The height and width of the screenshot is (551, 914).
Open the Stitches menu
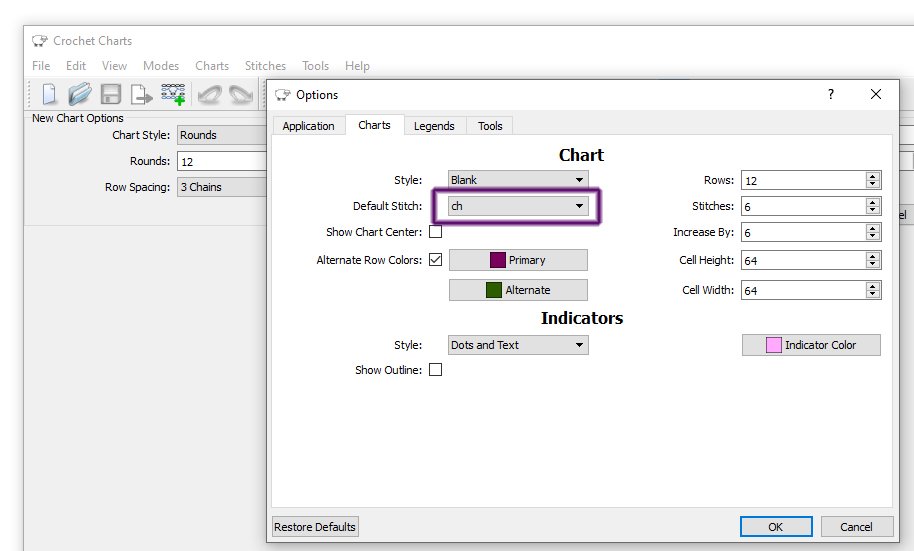click(265, 66)
